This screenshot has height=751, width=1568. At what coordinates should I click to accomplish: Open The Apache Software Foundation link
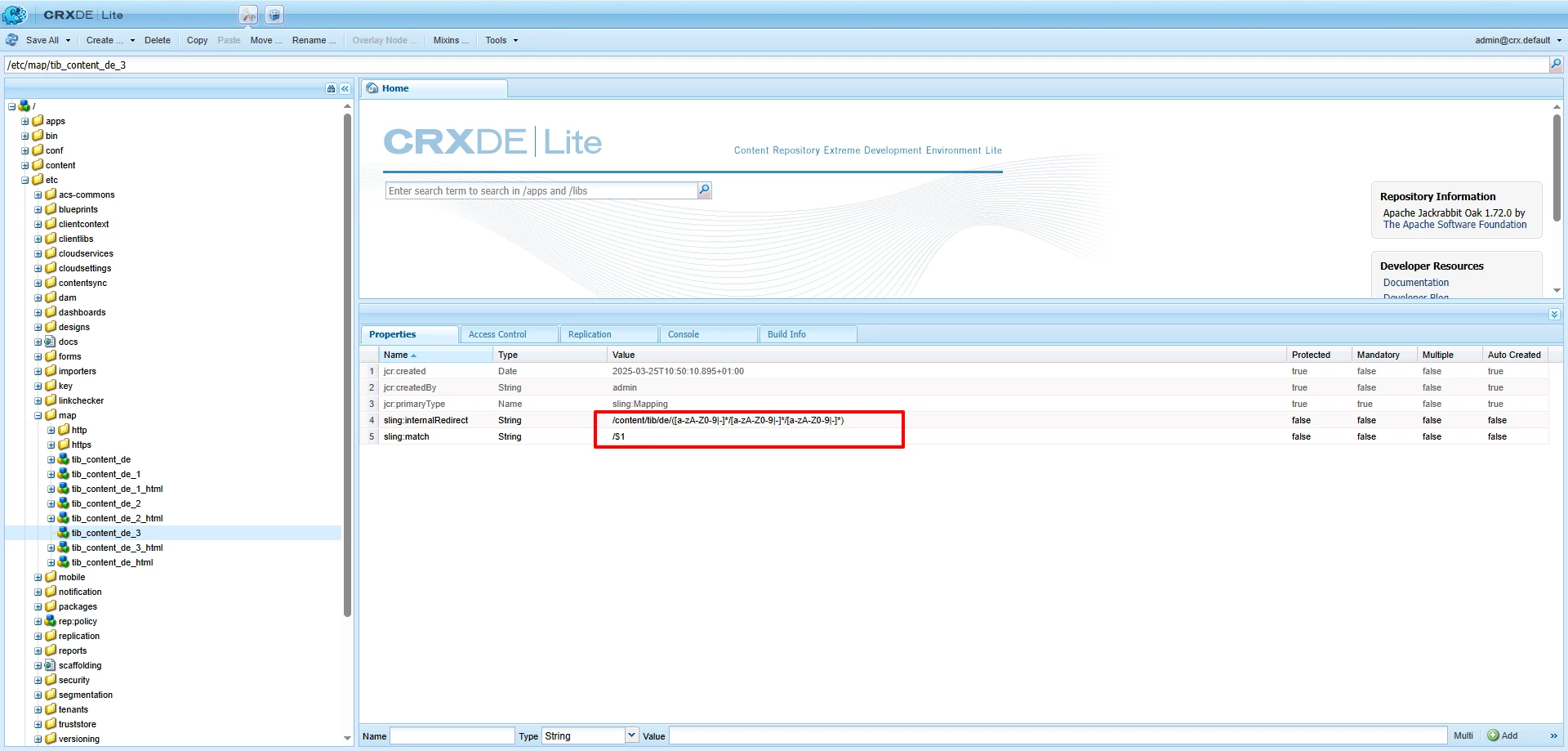[x=1454, y=225]
